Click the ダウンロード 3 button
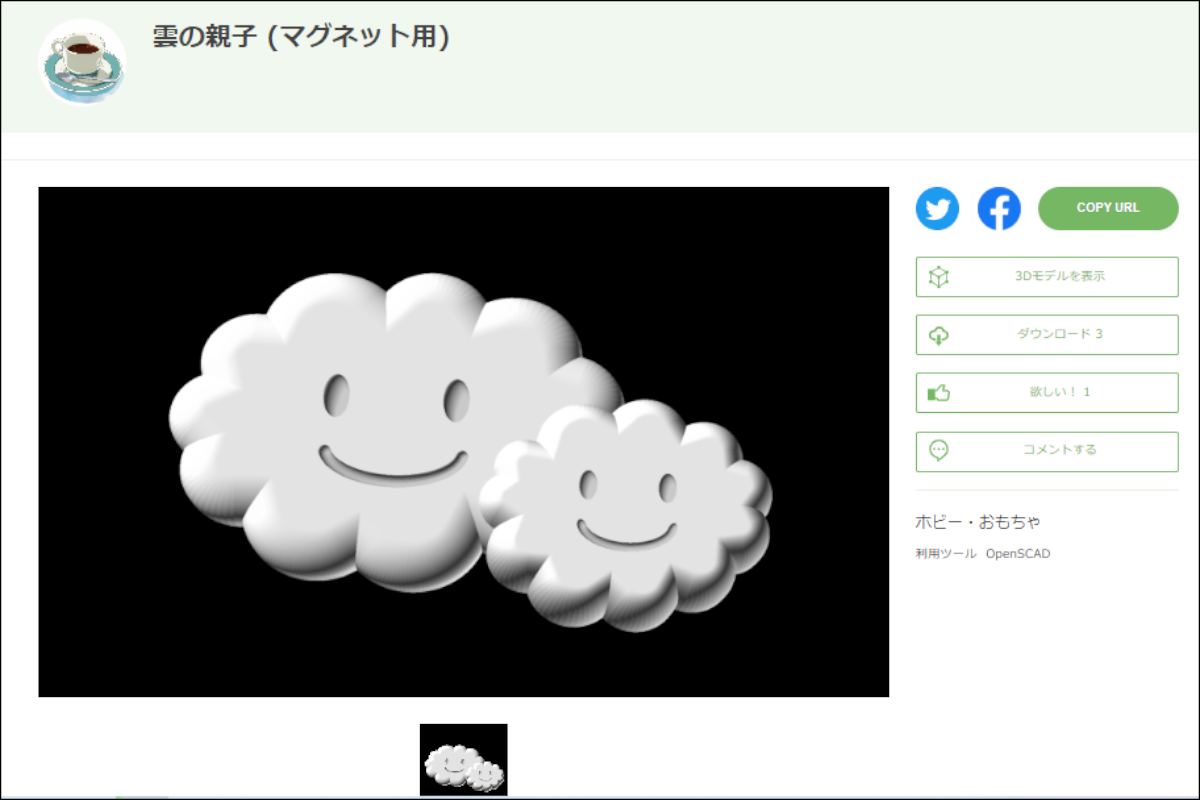 pos(1047,335)
